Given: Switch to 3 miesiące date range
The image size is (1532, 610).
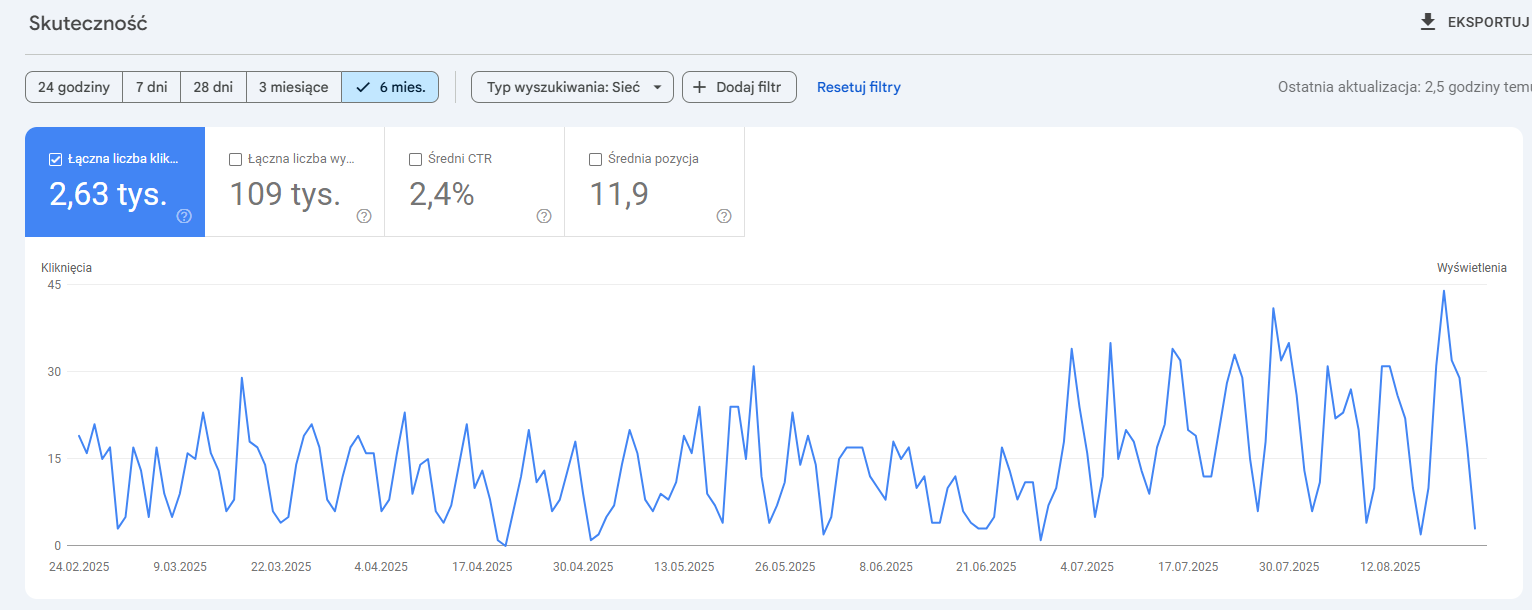Looking at the screenshot, I should pos(293,87).
